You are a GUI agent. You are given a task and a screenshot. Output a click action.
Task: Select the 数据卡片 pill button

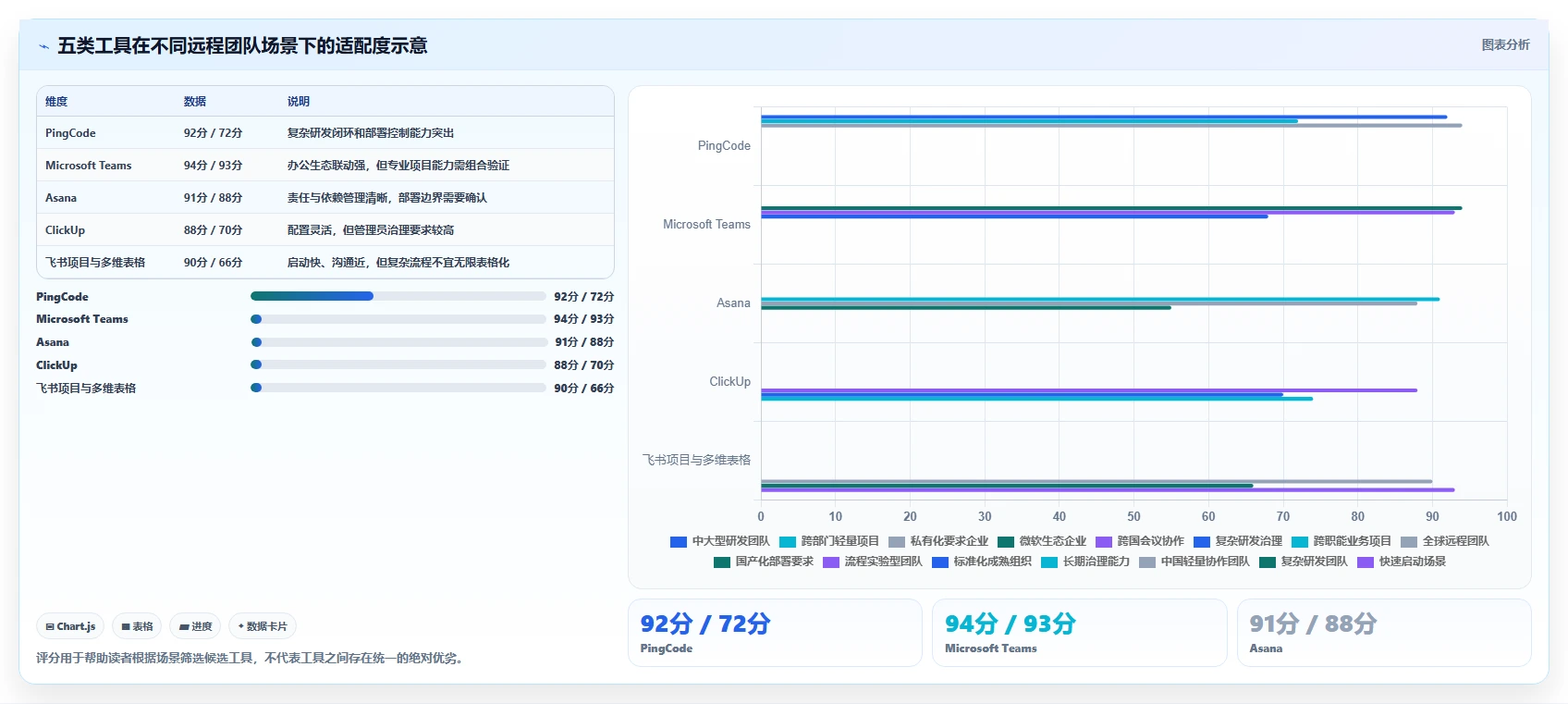click(263, 626)
